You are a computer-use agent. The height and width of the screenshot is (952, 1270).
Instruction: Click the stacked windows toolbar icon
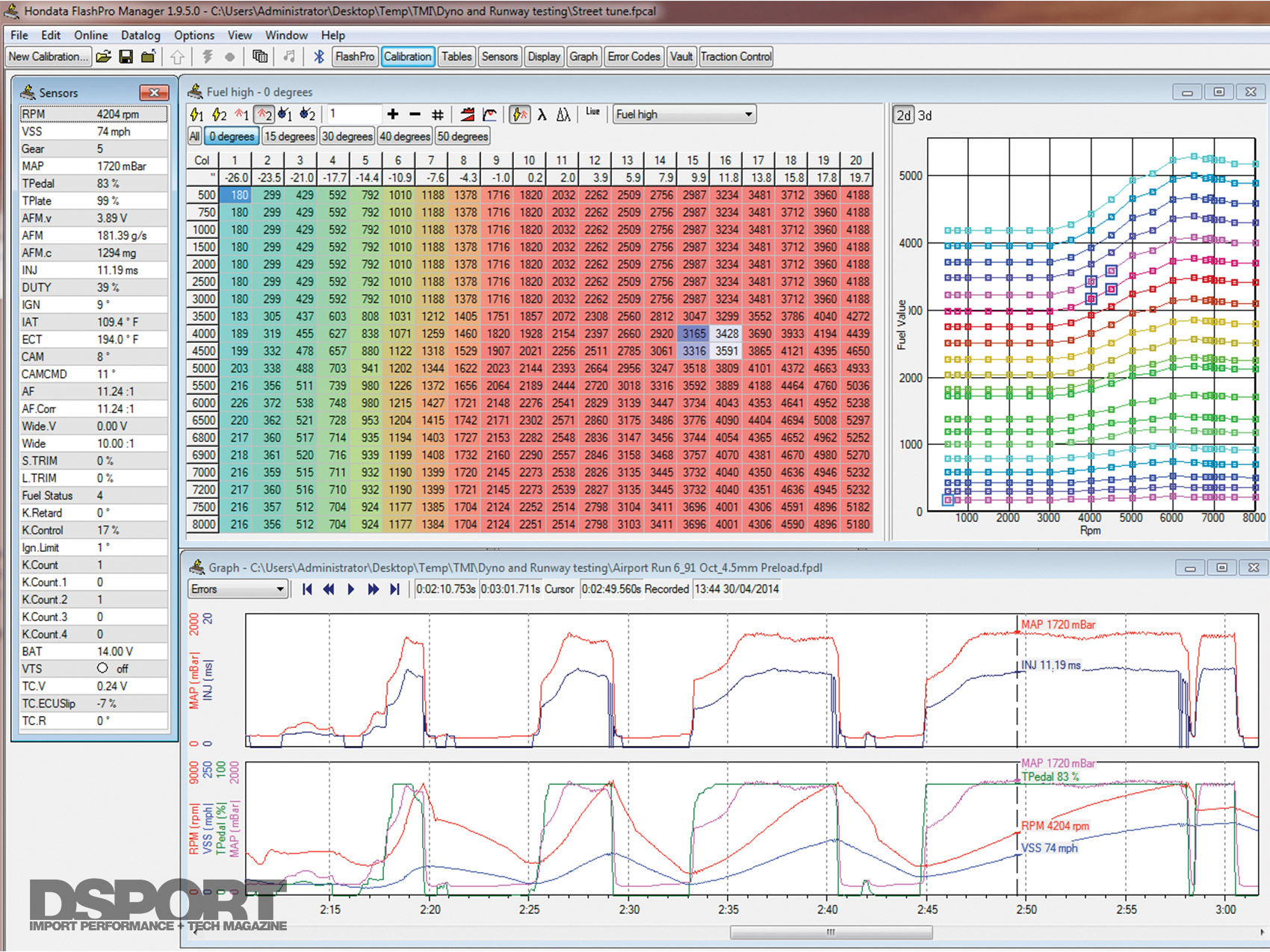tap(260, 57)
